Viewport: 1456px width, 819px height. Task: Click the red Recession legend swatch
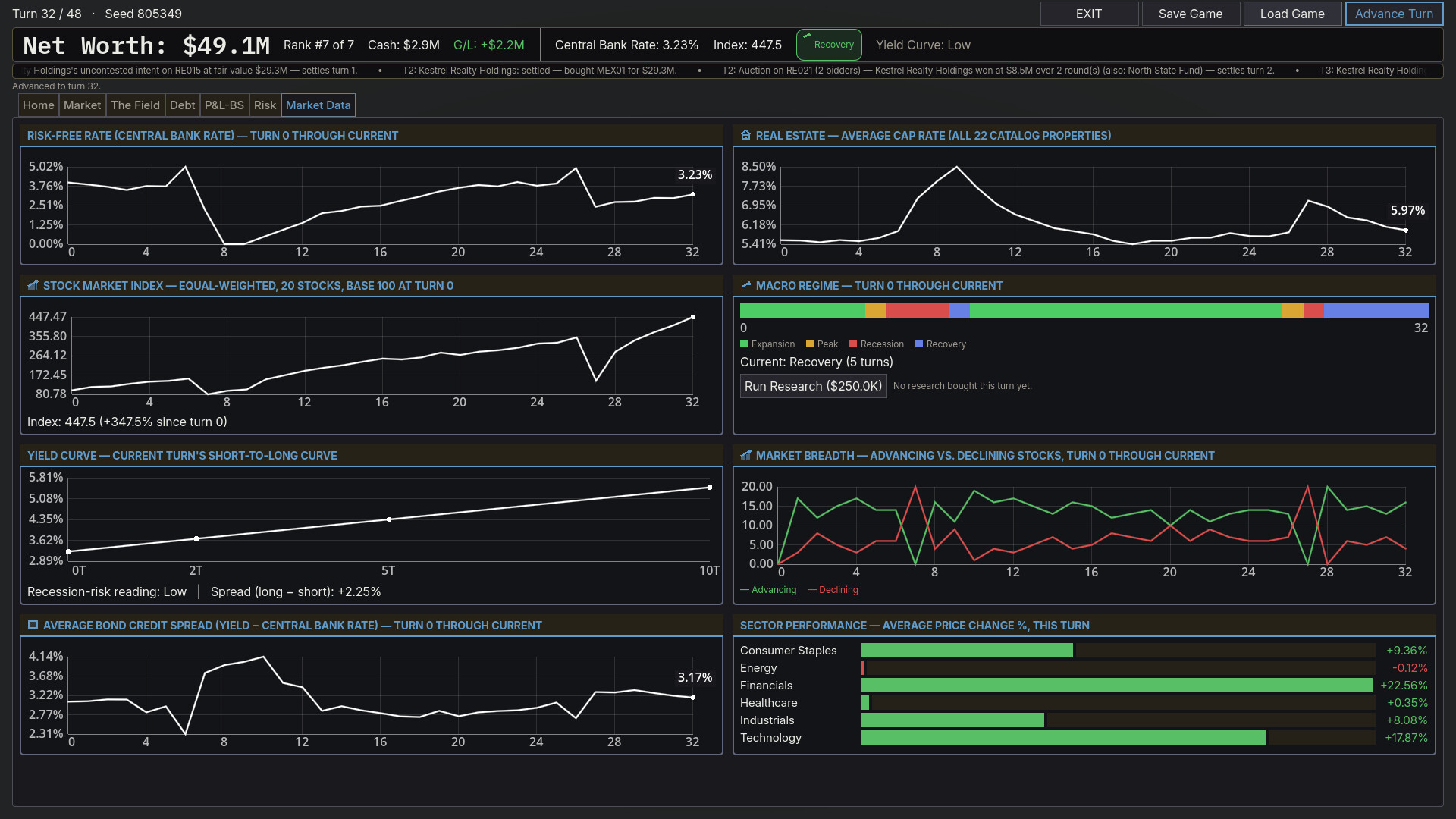853,344
